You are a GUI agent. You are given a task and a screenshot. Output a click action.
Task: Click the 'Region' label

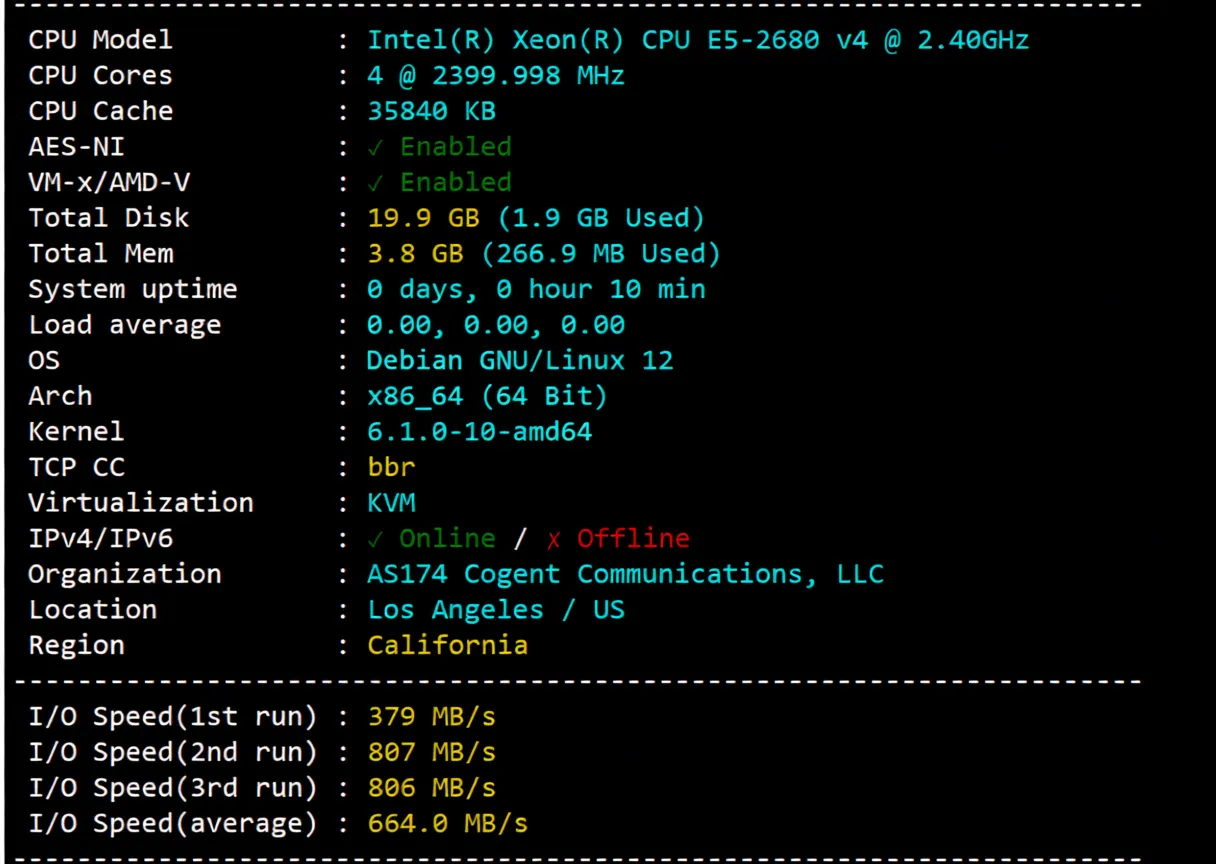tap(76, 646)
